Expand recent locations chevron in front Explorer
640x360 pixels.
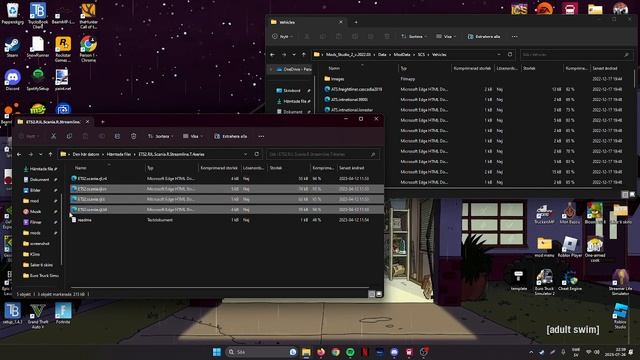coord(40,154)
